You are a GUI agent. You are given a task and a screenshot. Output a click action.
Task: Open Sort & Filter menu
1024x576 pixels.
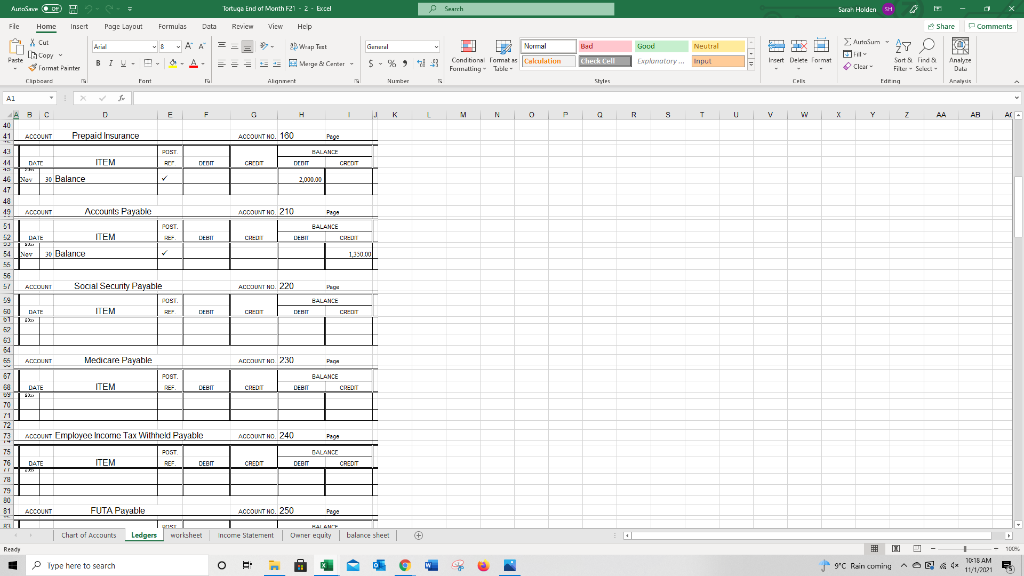pos(903,55)
